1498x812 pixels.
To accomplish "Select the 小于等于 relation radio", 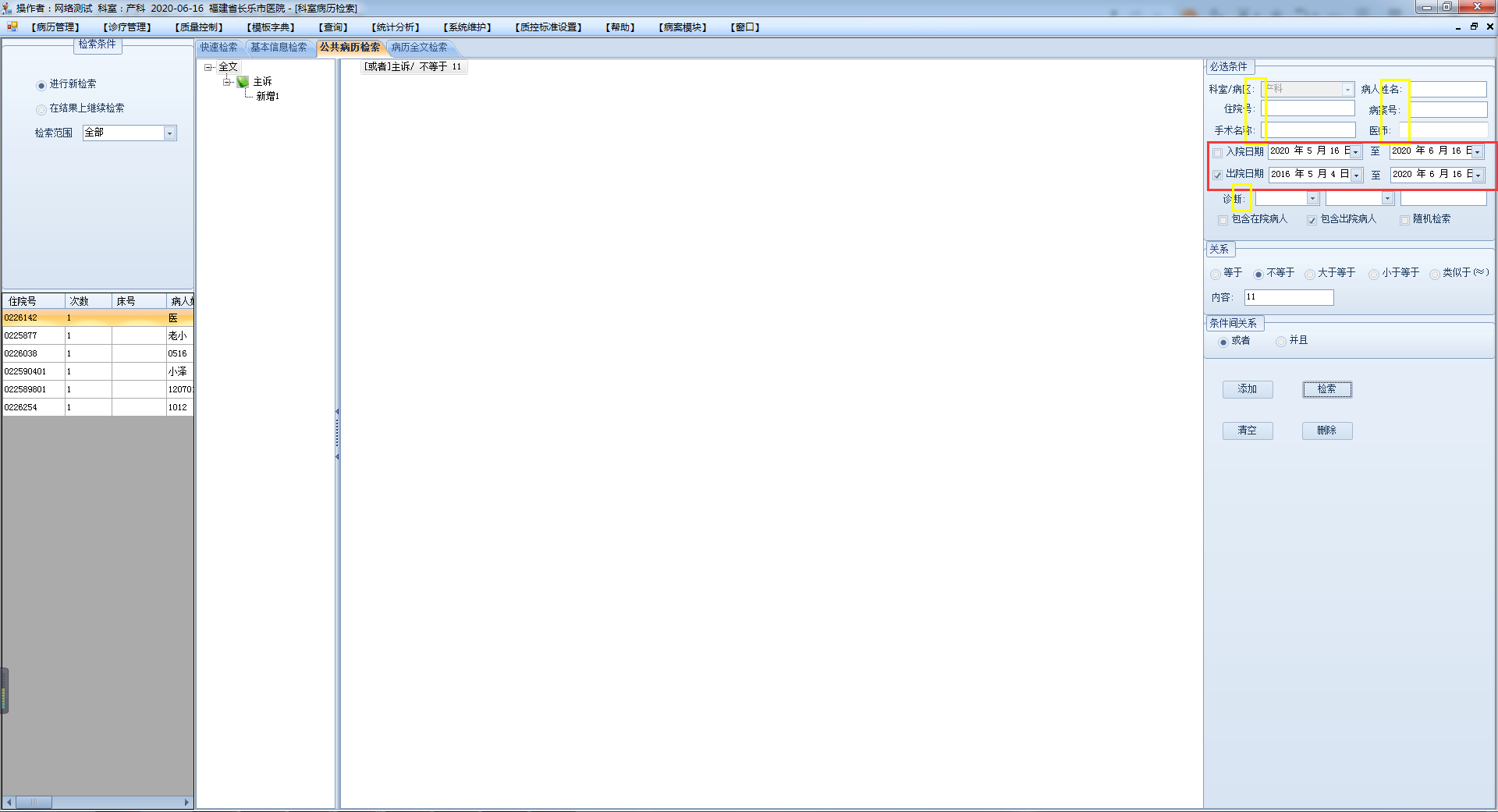I will point(1374,274).
